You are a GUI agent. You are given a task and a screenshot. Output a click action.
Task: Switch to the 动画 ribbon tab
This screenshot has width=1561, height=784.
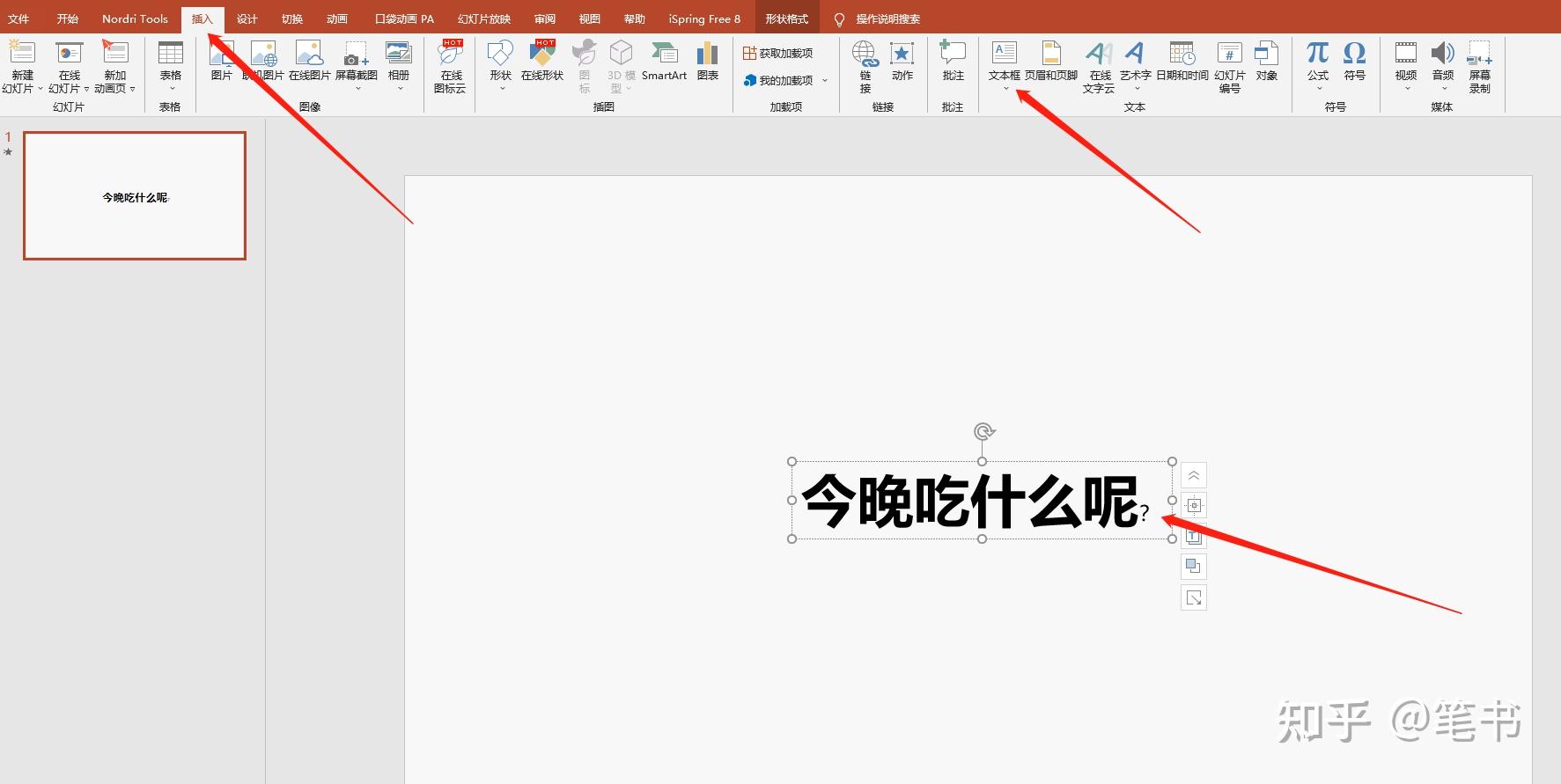(x=337, y=18)
